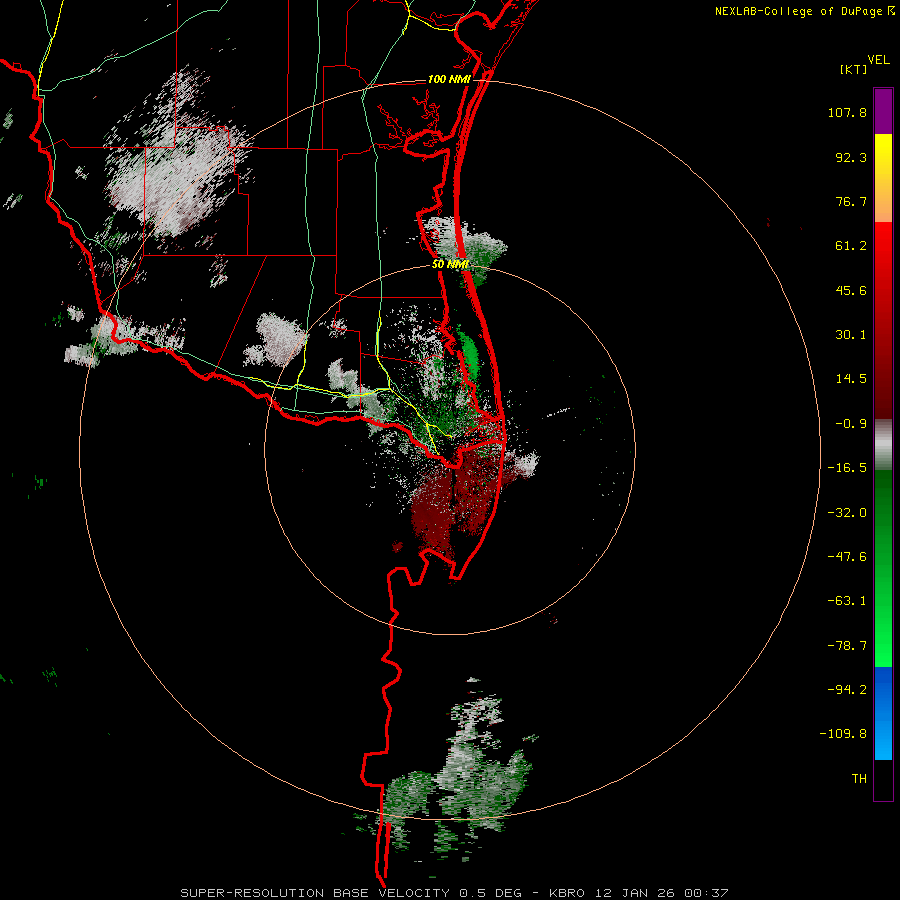
Task: Click the VEL legend heading
Action: [878, 59]
